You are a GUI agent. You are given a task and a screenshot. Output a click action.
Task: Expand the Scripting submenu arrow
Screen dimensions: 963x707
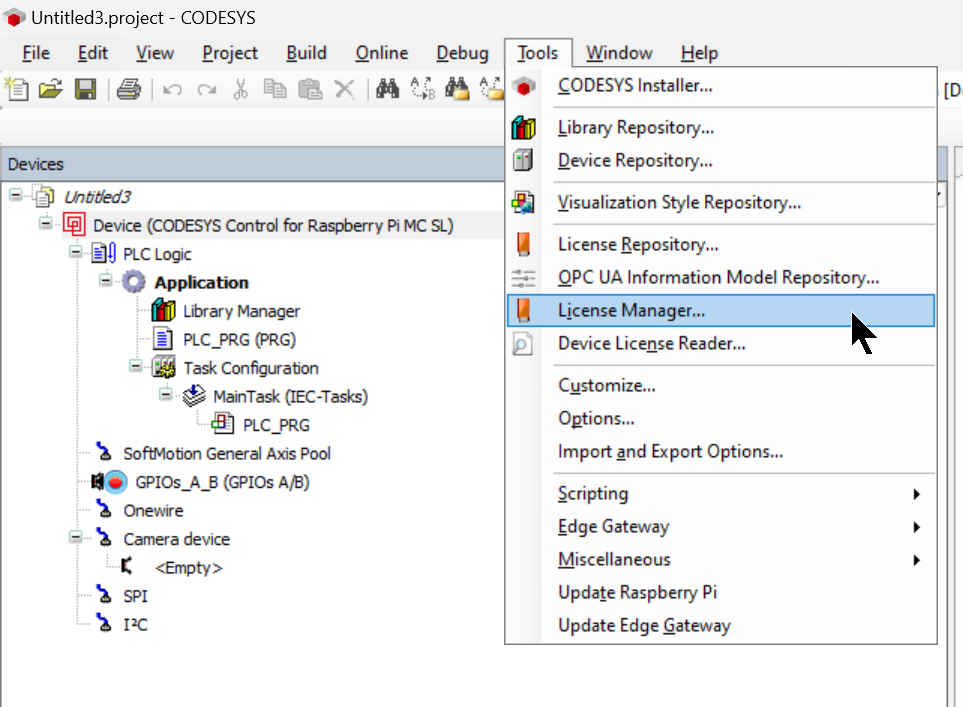coord(916,494)
